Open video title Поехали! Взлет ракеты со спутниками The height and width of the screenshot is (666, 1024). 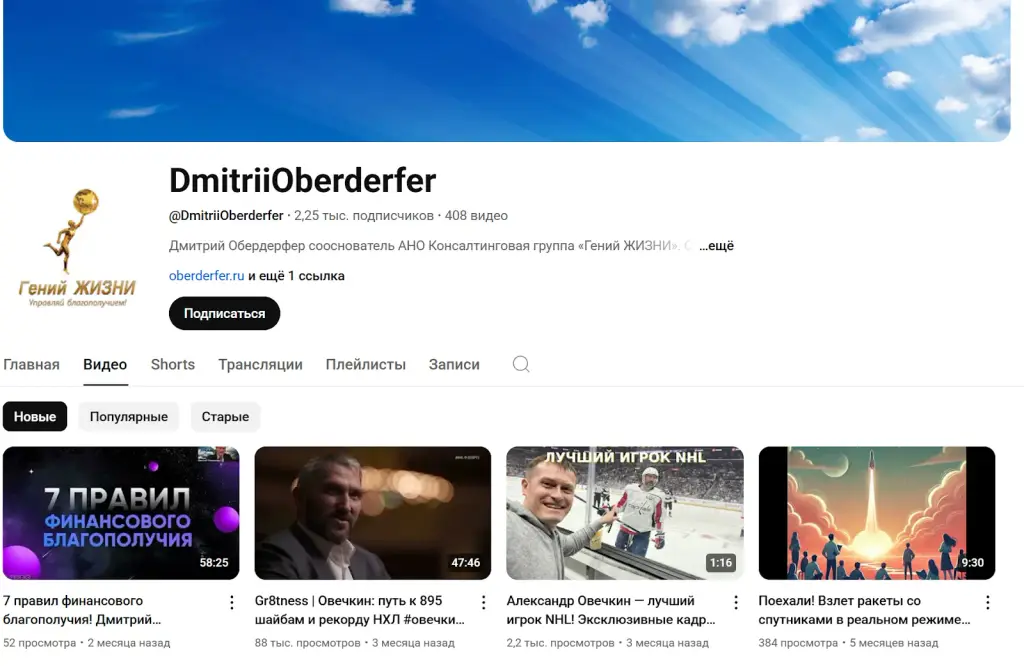pyautogui.click(x=864, y=610)
